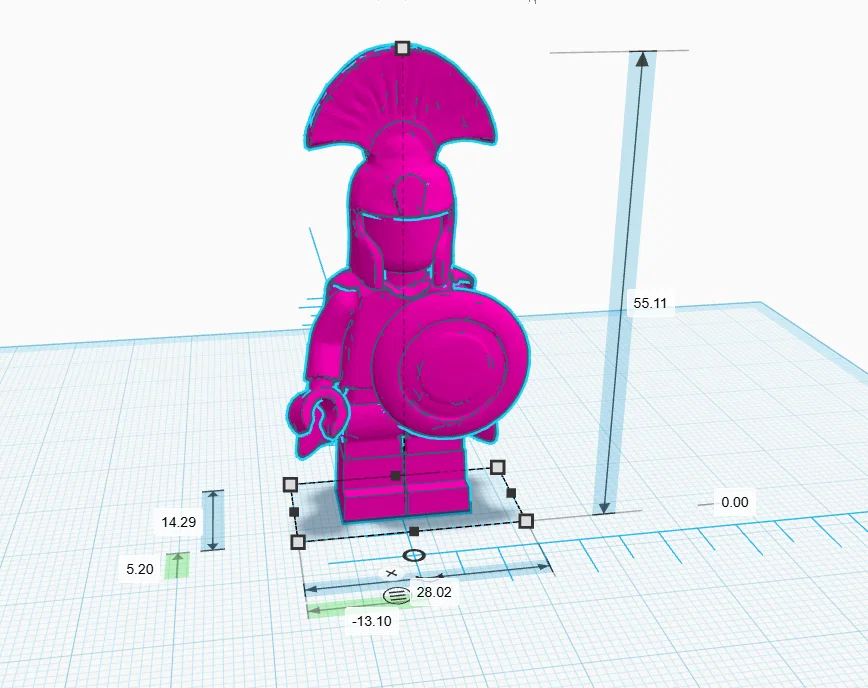
Task: Select the back-left white corner handle
Action: coord(290,485)
